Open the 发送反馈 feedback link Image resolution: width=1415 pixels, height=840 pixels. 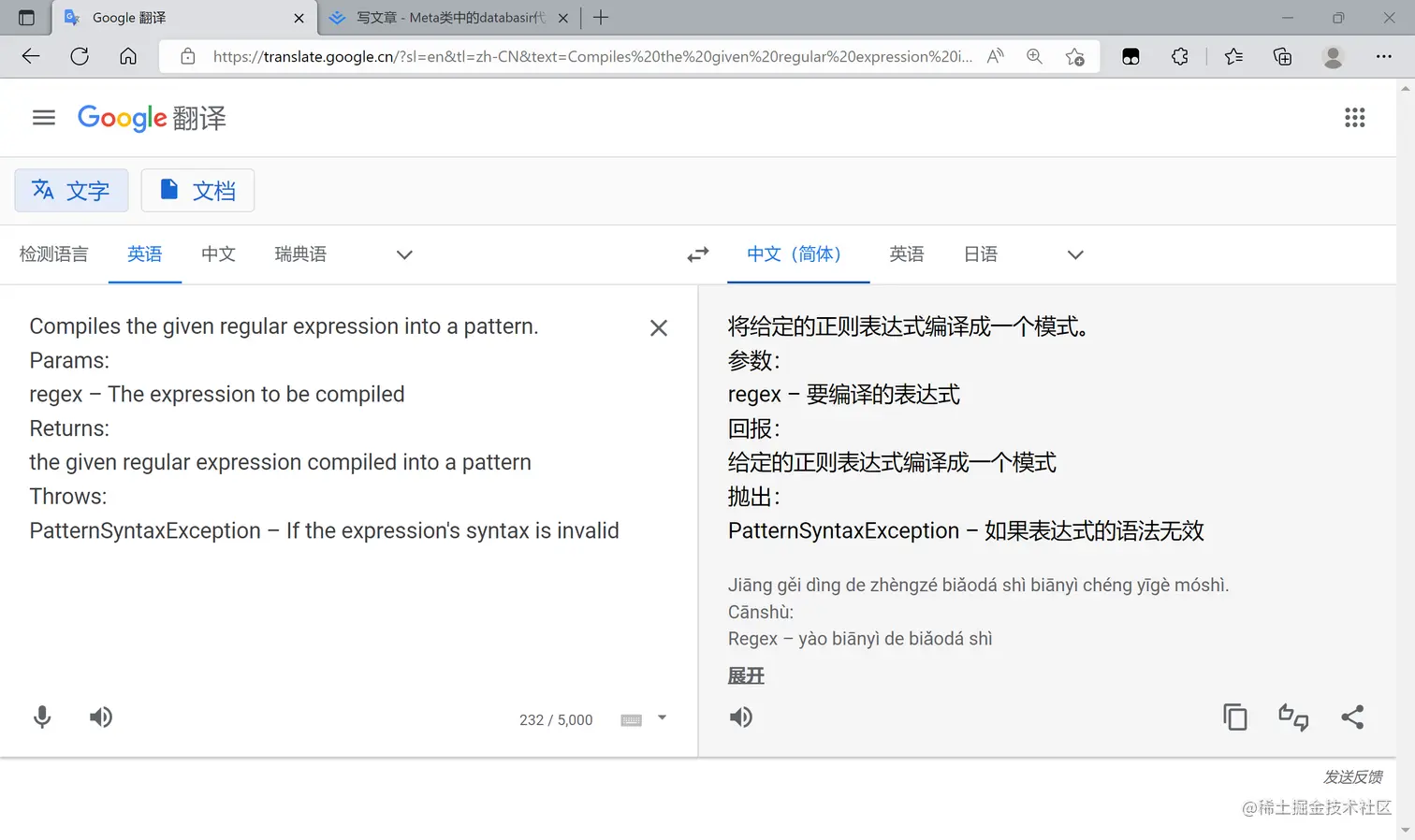tap(1352, 776)
